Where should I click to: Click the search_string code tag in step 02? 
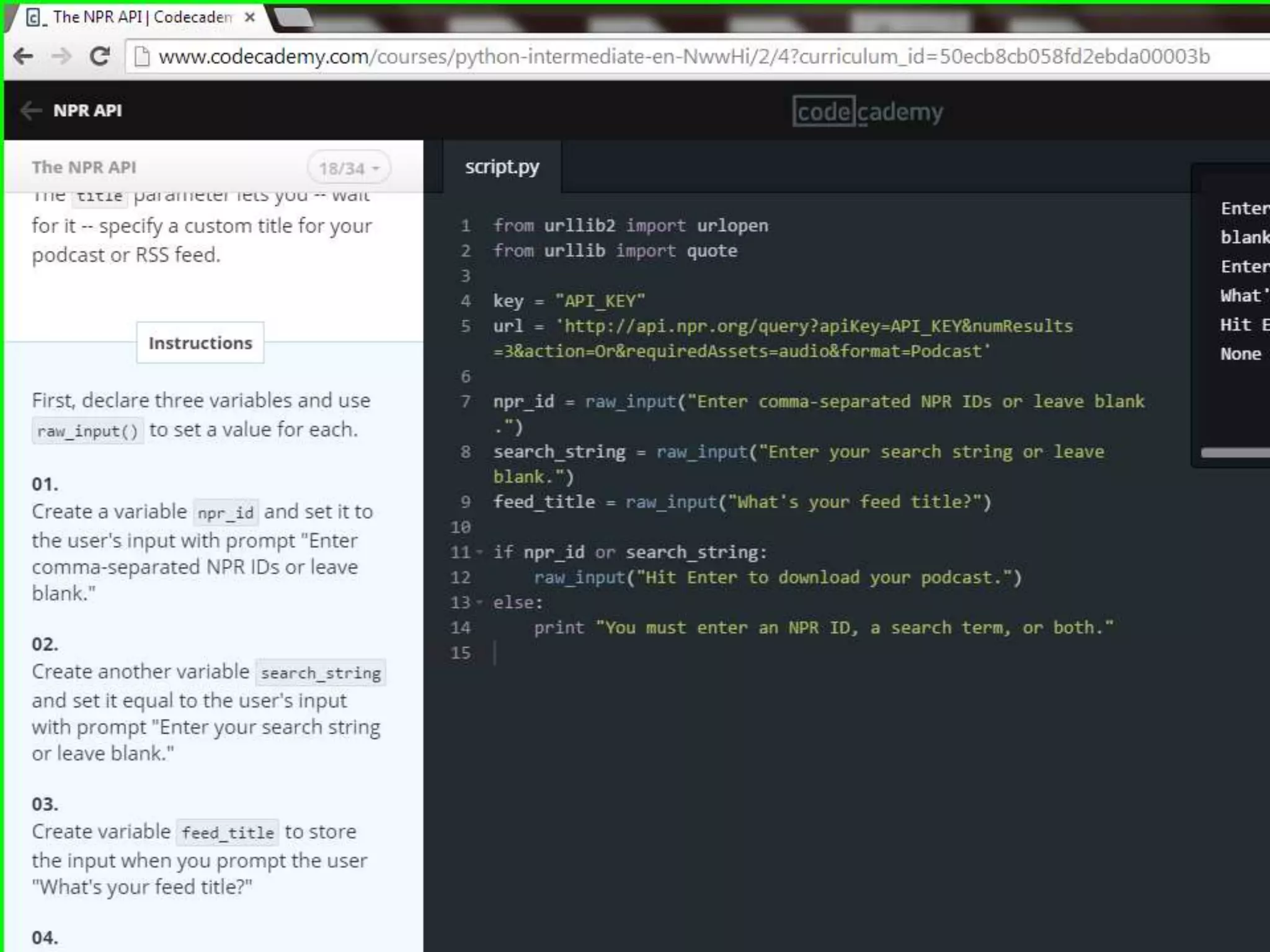(321, 672)
